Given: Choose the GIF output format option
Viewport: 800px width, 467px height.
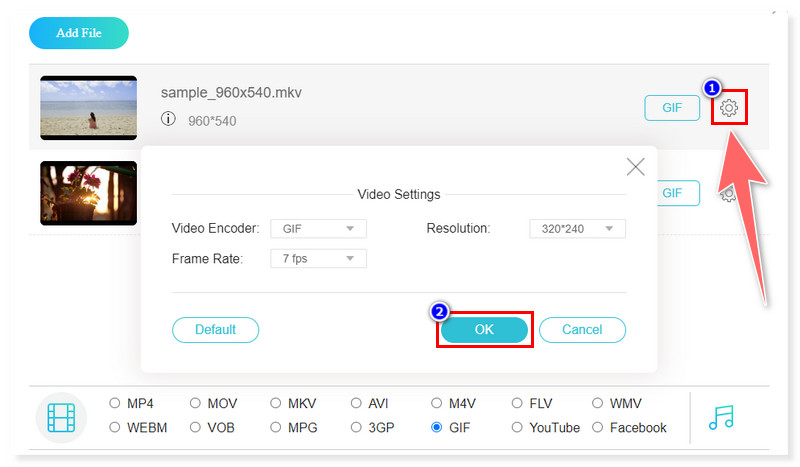Looking at the screenshot, I should tap(437, 428).
